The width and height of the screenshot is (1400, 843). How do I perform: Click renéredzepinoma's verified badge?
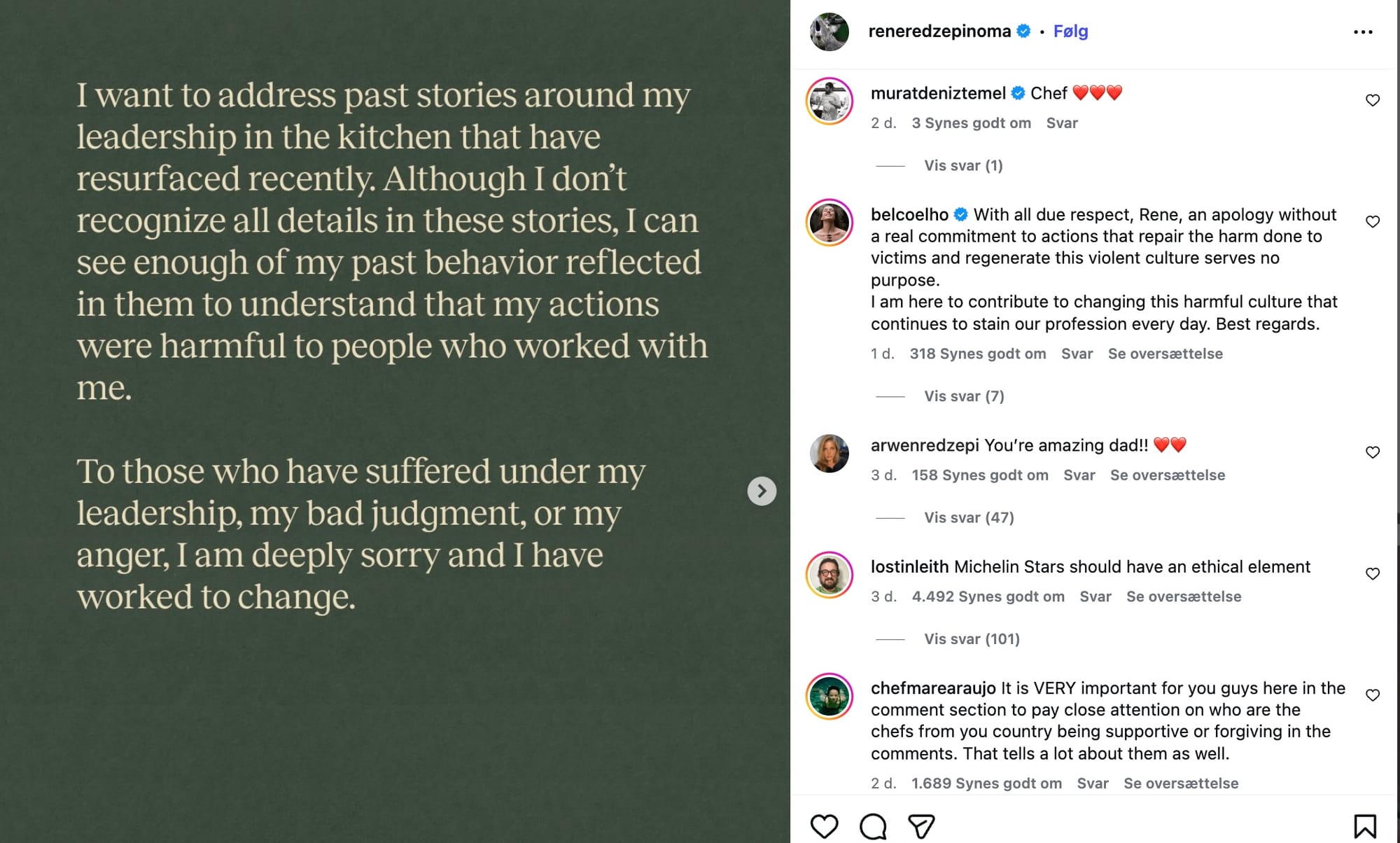pyautogui.click(x=1023, y=32)
